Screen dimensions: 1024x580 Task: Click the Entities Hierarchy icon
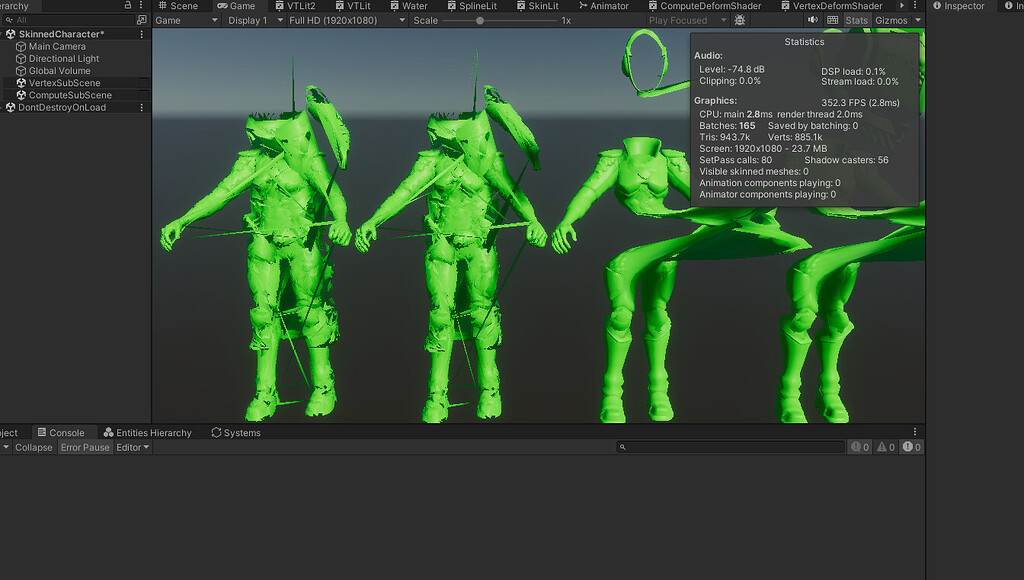108,432
